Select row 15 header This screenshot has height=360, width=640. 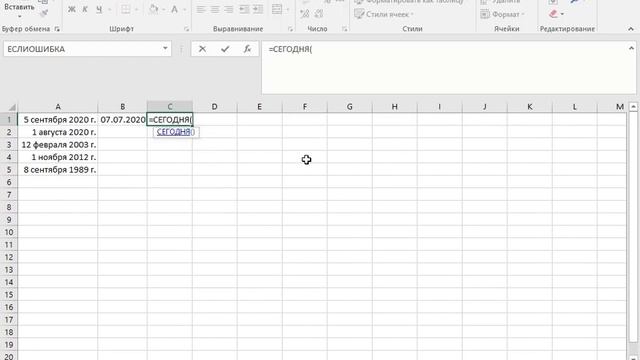[x=9, y=295]
